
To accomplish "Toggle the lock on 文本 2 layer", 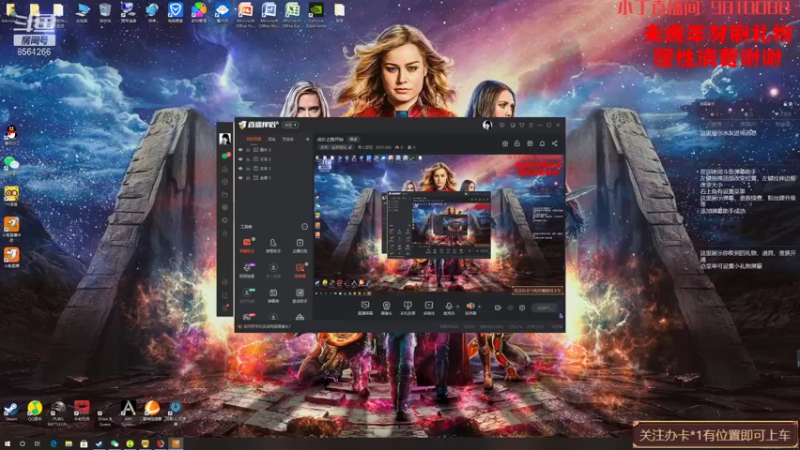I will [x=248, y=159].
